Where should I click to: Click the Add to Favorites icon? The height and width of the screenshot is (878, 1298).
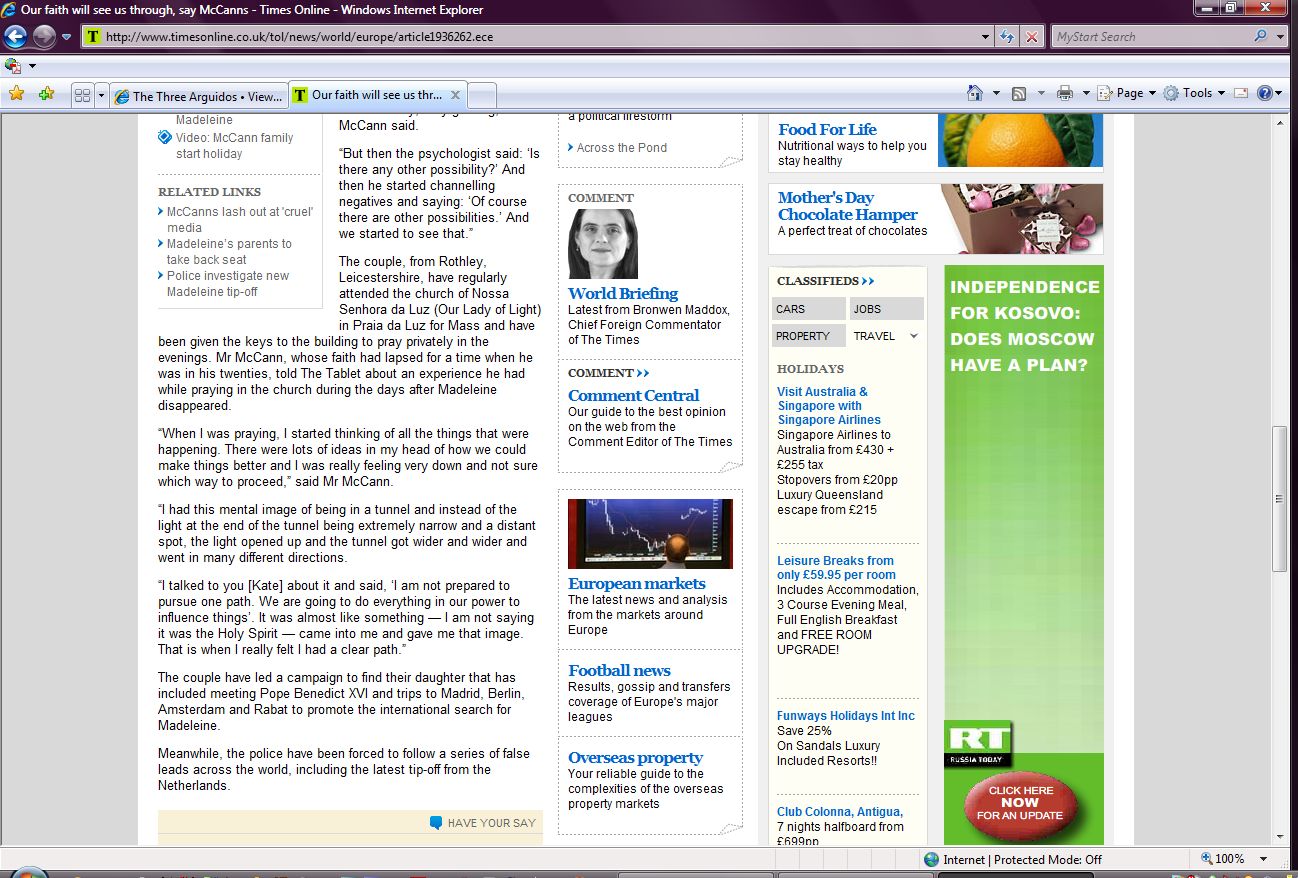[x=46, y=94]
